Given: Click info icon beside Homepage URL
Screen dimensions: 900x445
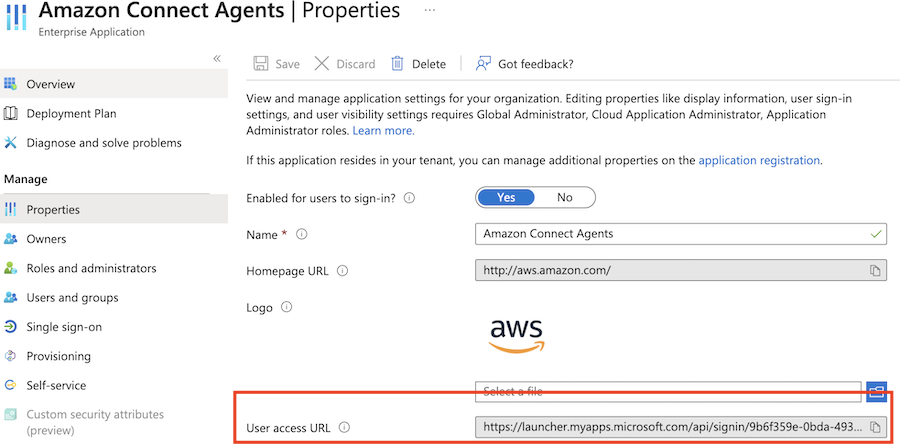Looking at the screenshot, I should [342, 271].
